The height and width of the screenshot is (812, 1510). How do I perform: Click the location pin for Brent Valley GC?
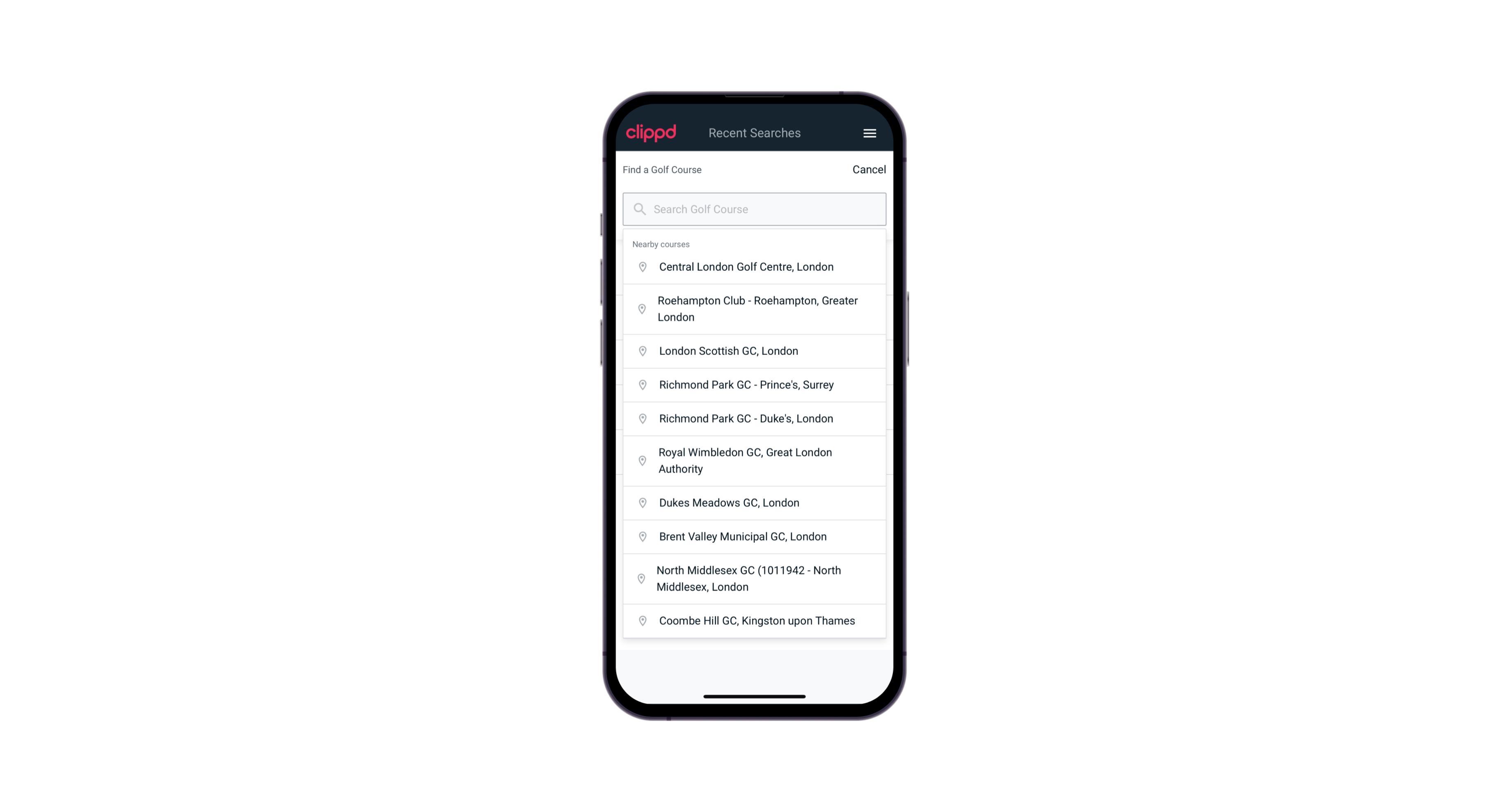click(x=641, y=536)
